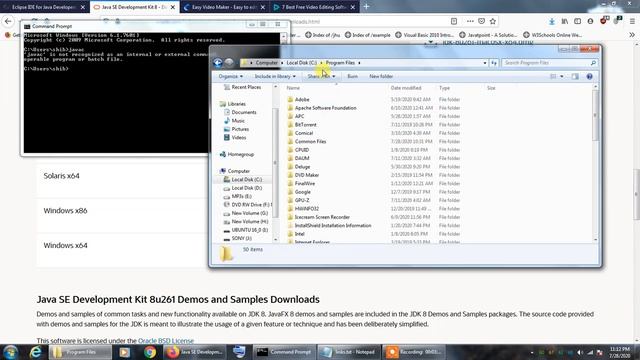Select Homegroup in the navigation pane
This screenshot has width=640, height=360.
click(x=240, y=154)
